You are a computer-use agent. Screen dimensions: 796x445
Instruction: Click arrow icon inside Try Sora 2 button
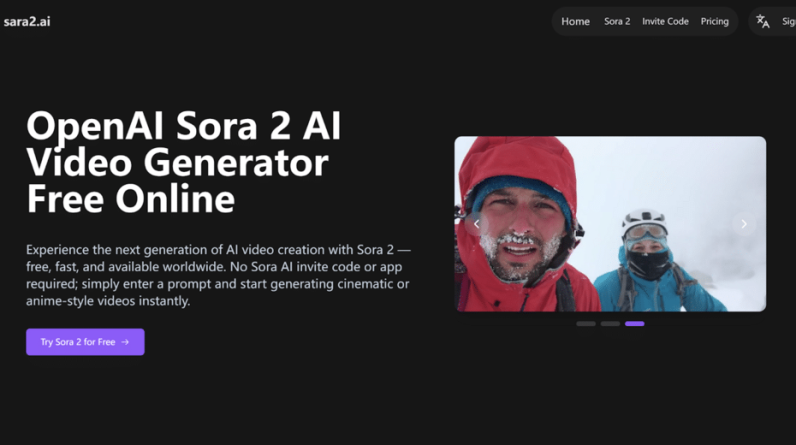[125, 342]
